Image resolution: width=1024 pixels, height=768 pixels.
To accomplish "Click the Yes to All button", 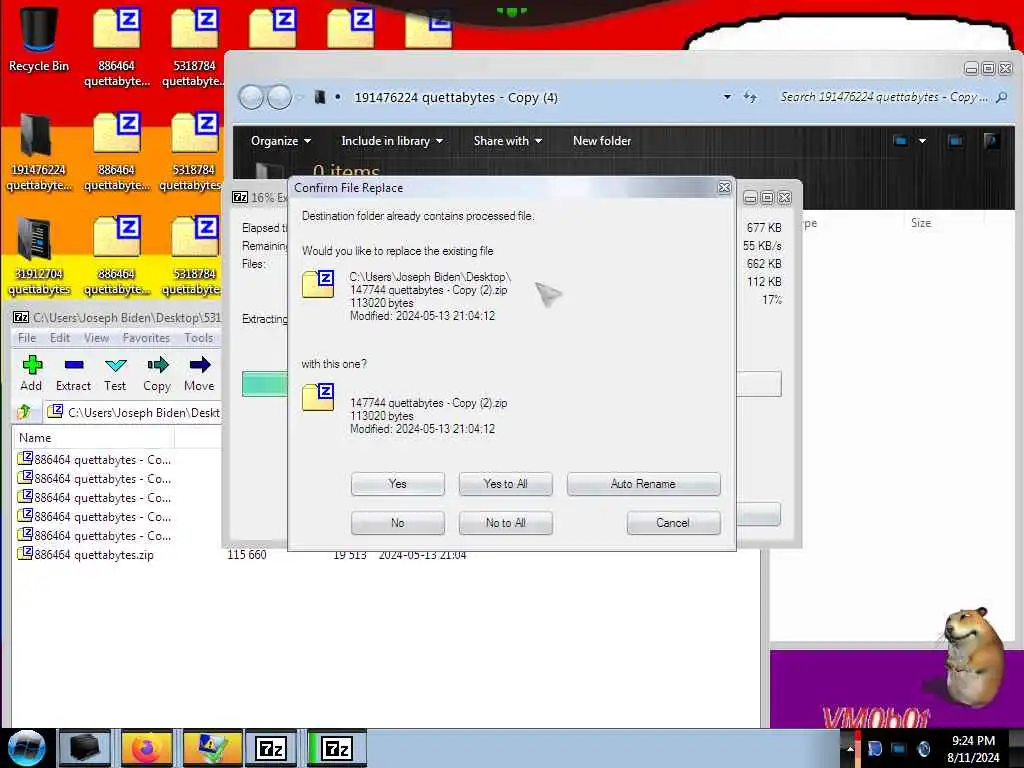I will point(505,484).
